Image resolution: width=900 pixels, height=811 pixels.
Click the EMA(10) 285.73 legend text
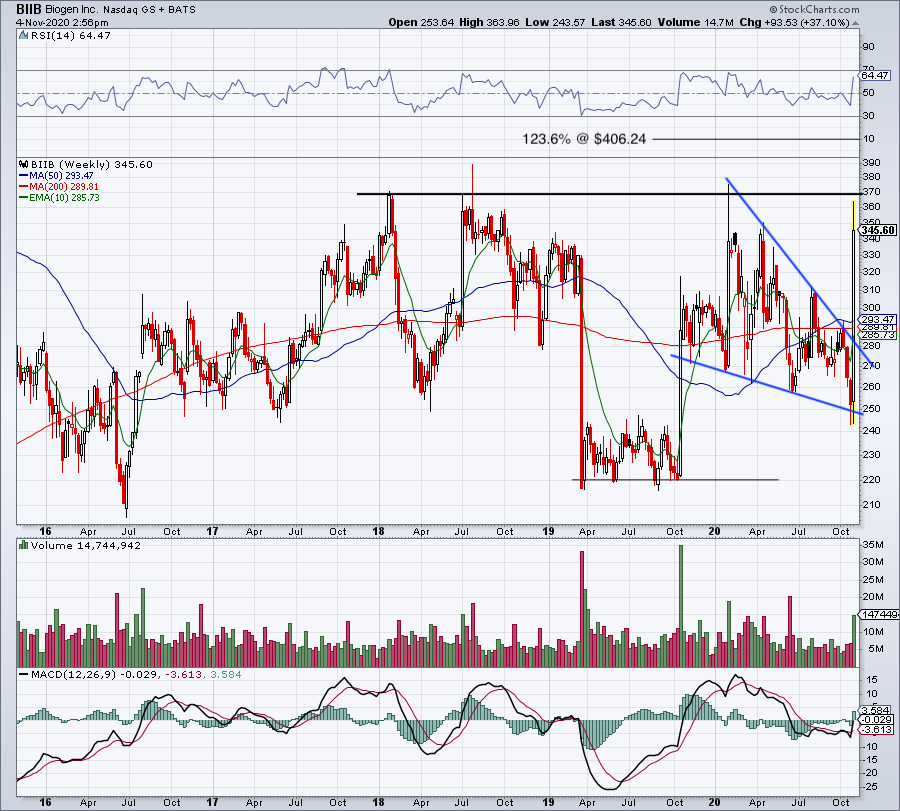pyautogui.click(x=64, y=197)
